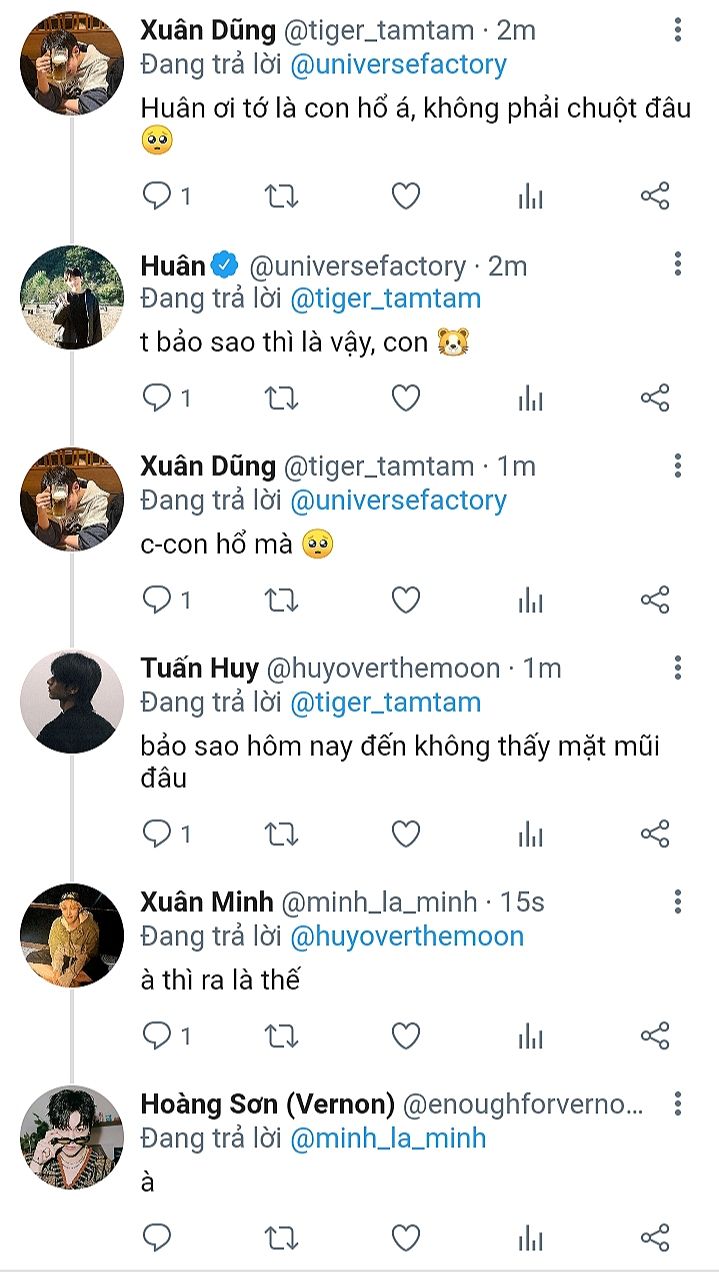The image size is (719, 1272).
Task: Share Huân's tweet
Action: (654, 399)
